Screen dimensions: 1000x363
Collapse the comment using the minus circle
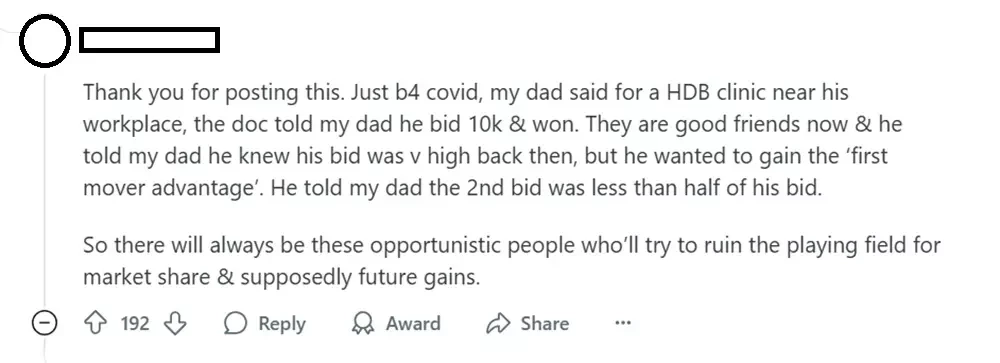(45, 323)
